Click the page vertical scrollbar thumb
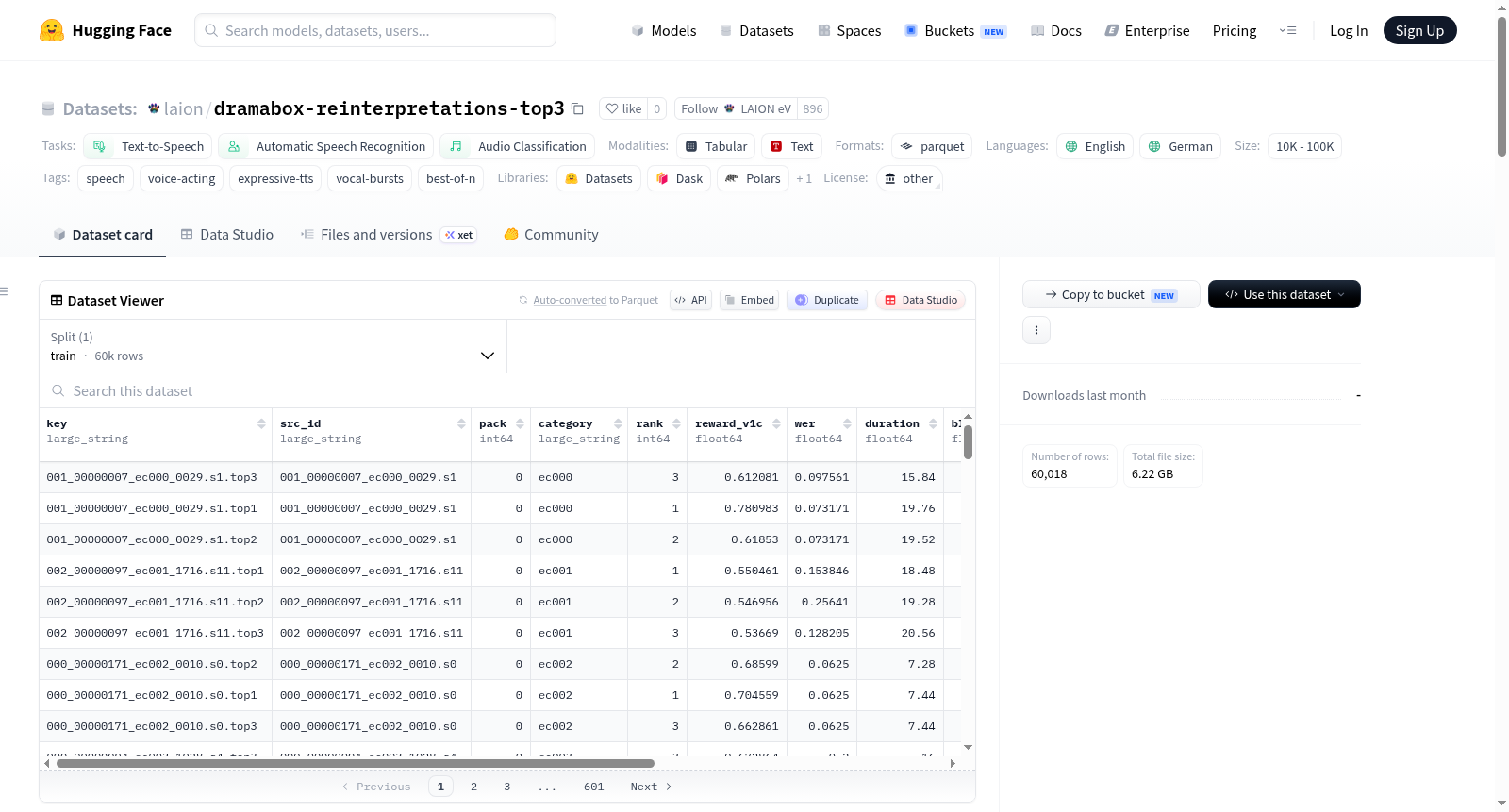The height and width of the screenshot is (812, 1509). point(1501,87)
